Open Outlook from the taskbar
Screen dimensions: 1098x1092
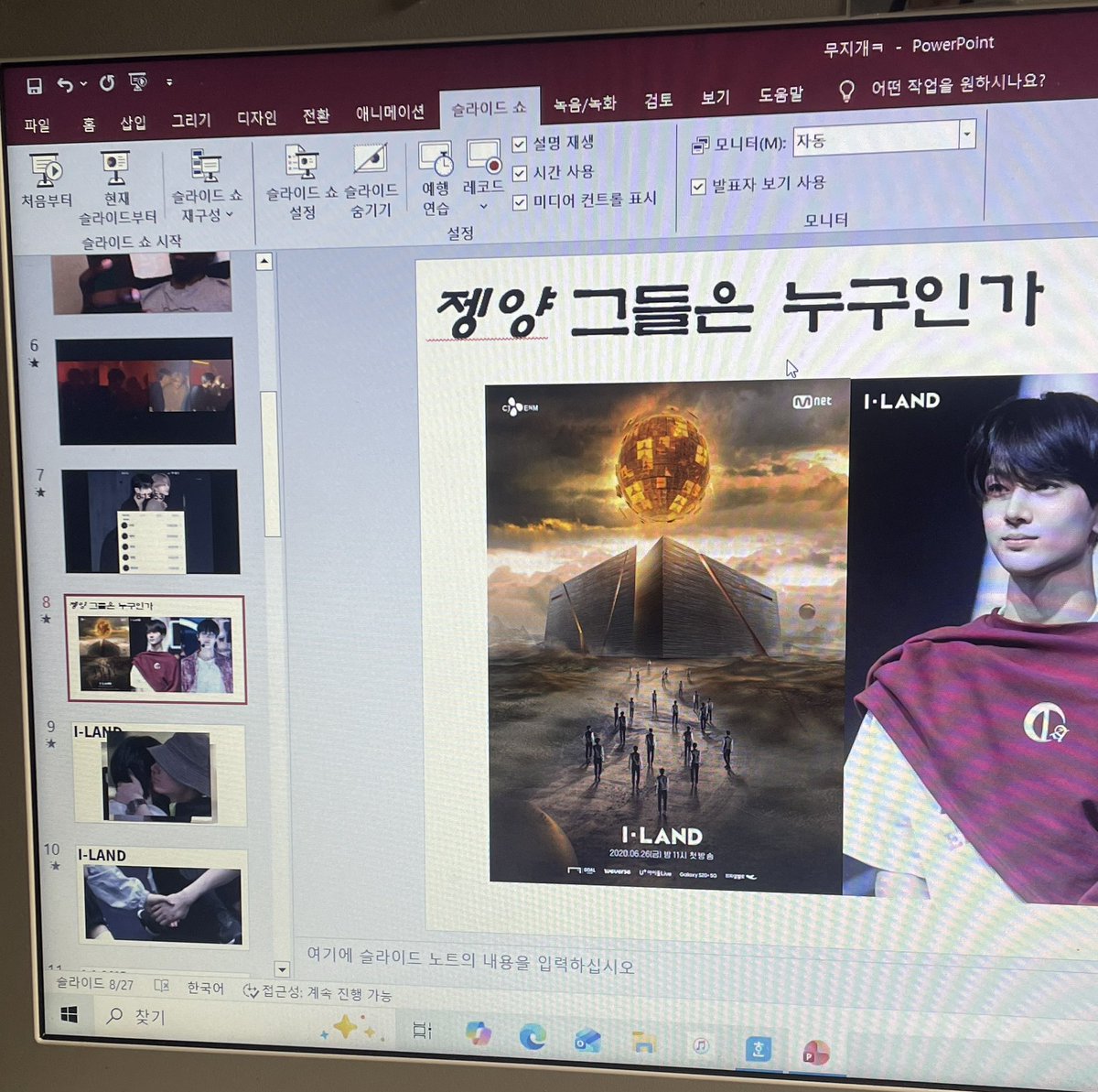[587, 1040]
